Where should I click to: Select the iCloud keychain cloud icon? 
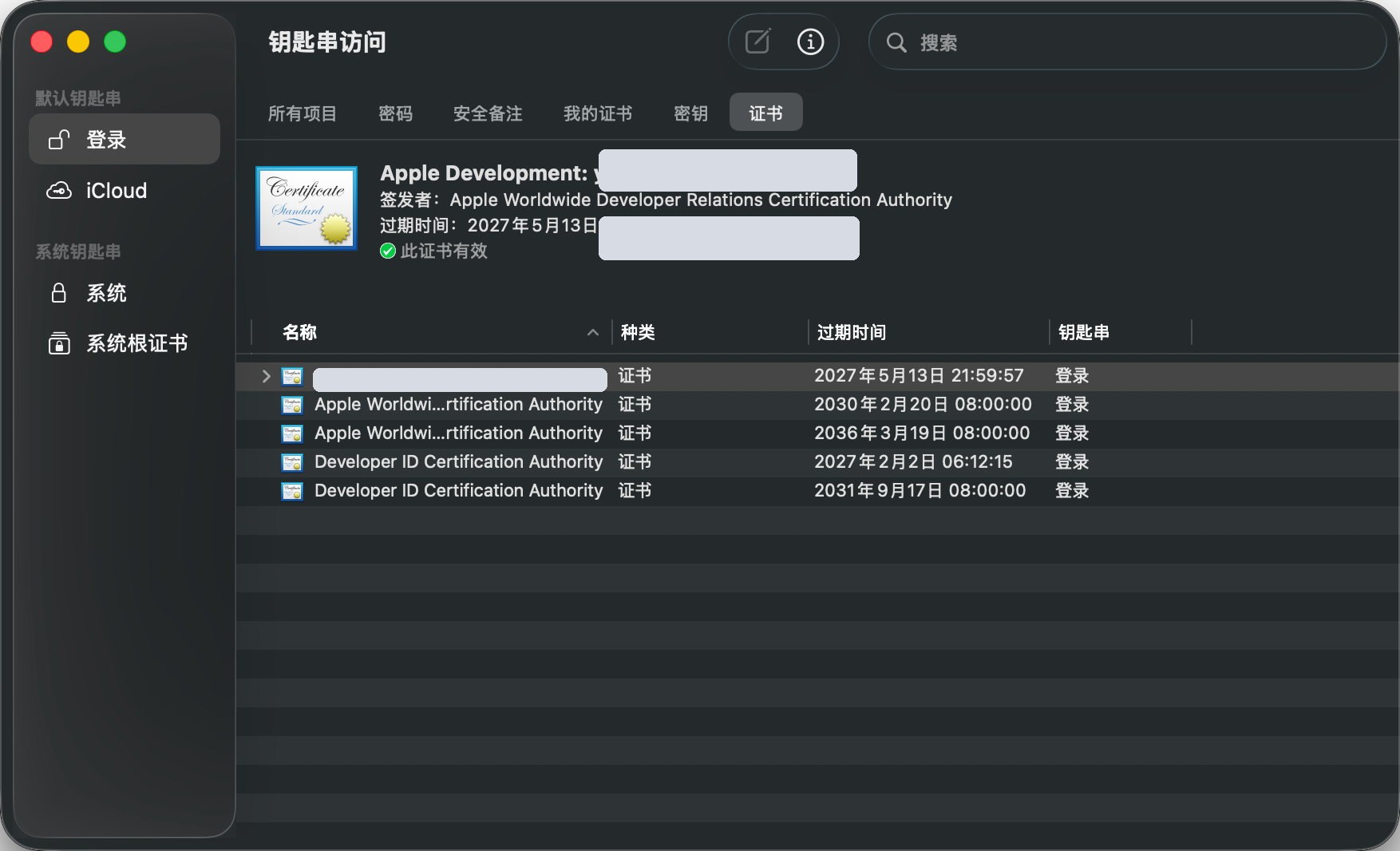[59, 191]
